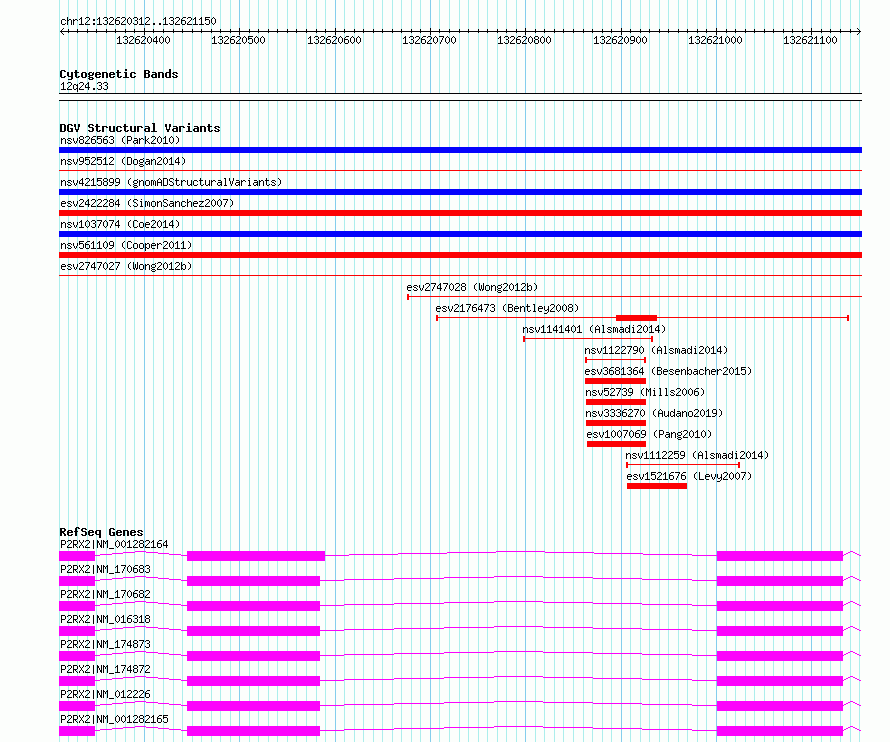Open variant esv2747028 (Wong2012b)
This screenshot has height=742, width=890.
(x=472, y=287)
